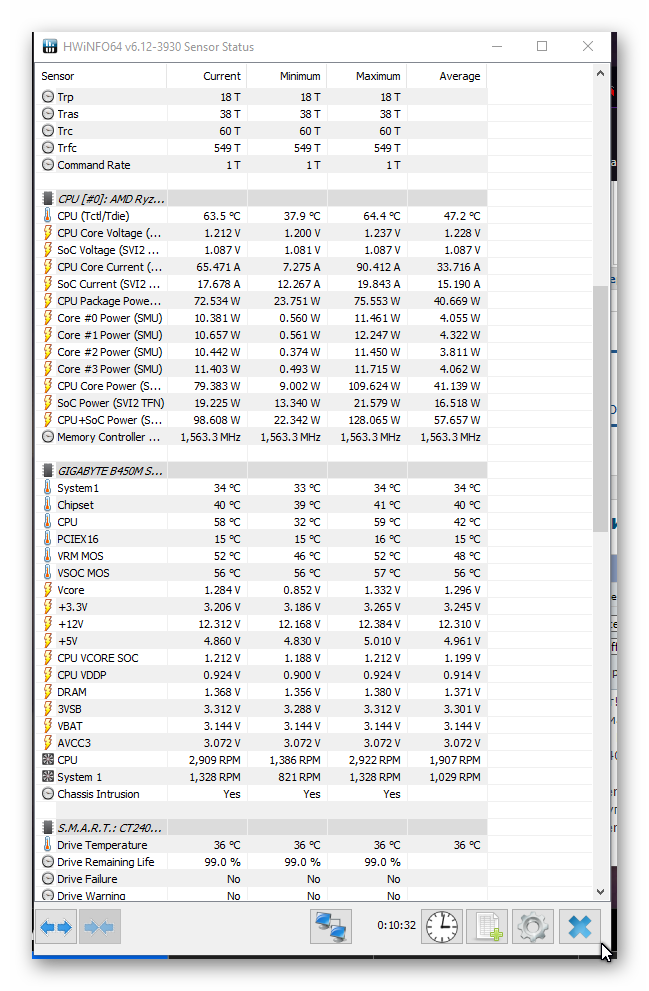Select the PCIEX16 temperature row
Viewport: 649px width, 991px height.
262,539
